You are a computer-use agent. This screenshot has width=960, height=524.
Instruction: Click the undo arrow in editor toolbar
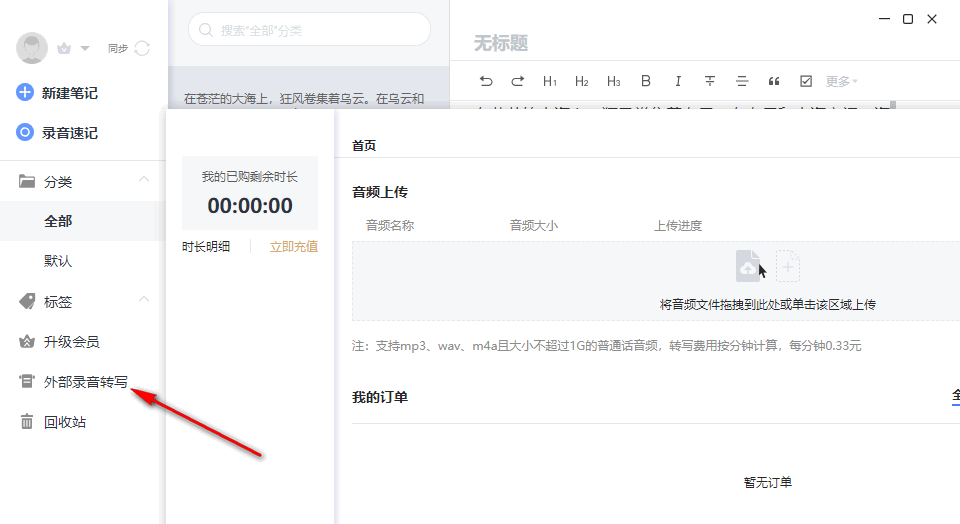(486, 81)
